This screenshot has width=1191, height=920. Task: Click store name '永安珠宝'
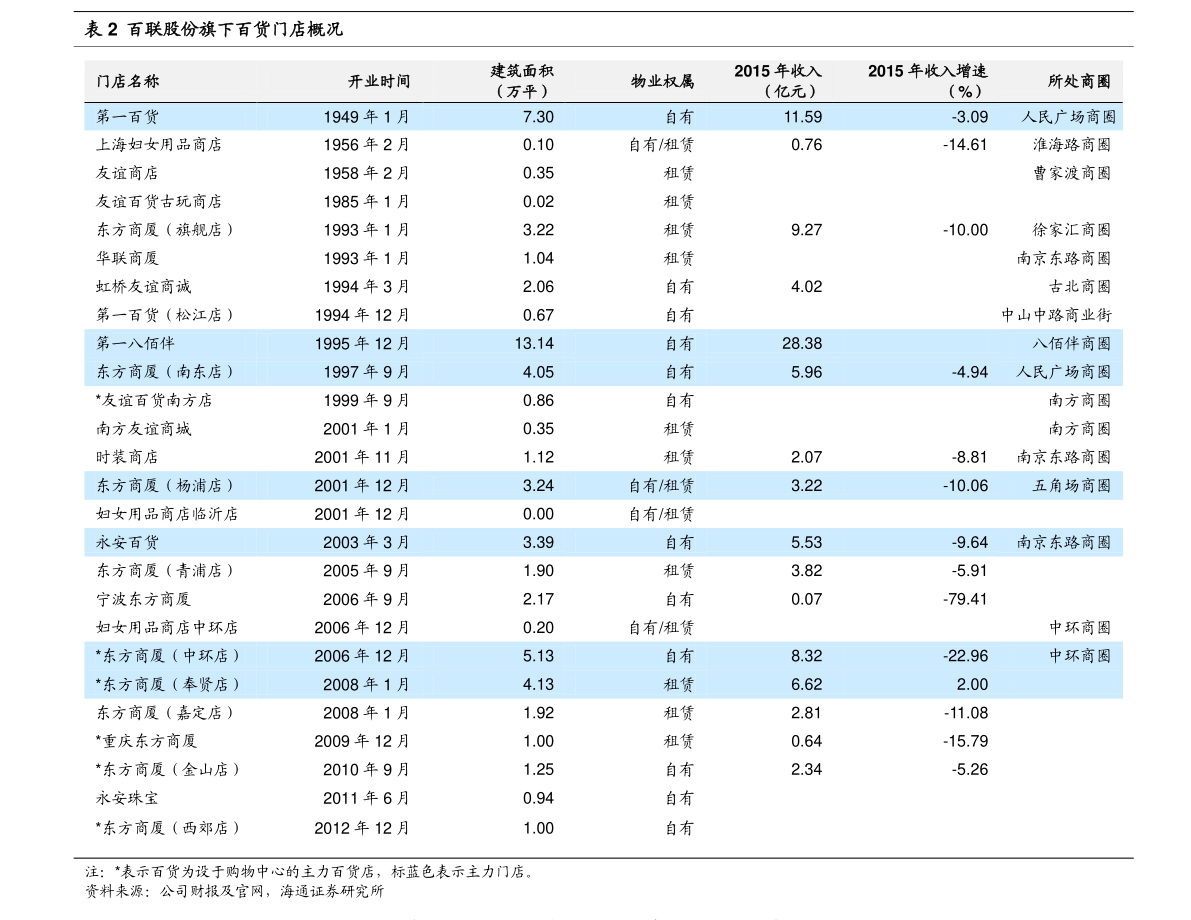click(127, 798)
